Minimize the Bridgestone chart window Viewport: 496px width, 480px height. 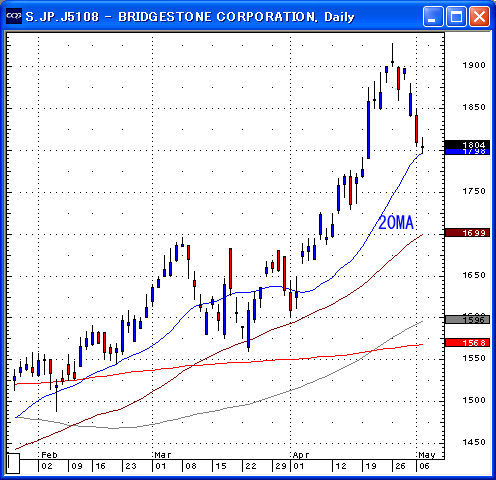433,16
